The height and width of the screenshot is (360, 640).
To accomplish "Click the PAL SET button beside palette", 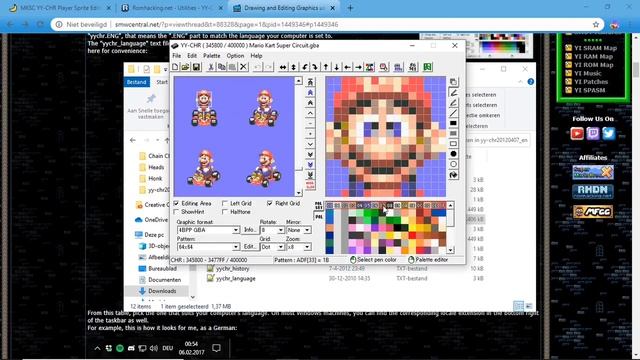I will 319,206.
